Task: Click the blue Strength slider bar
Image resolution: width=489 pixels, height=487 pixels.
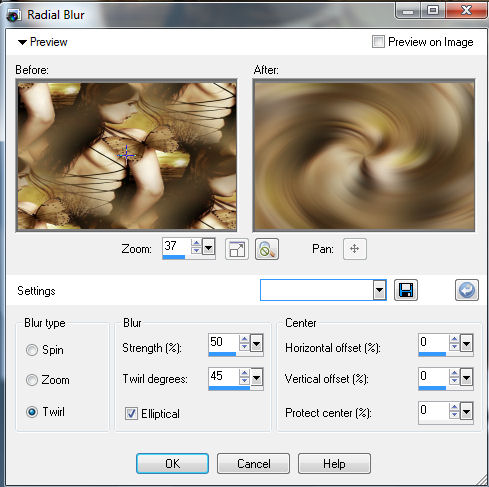Action: pyautogui.click(x=222, y=354)
